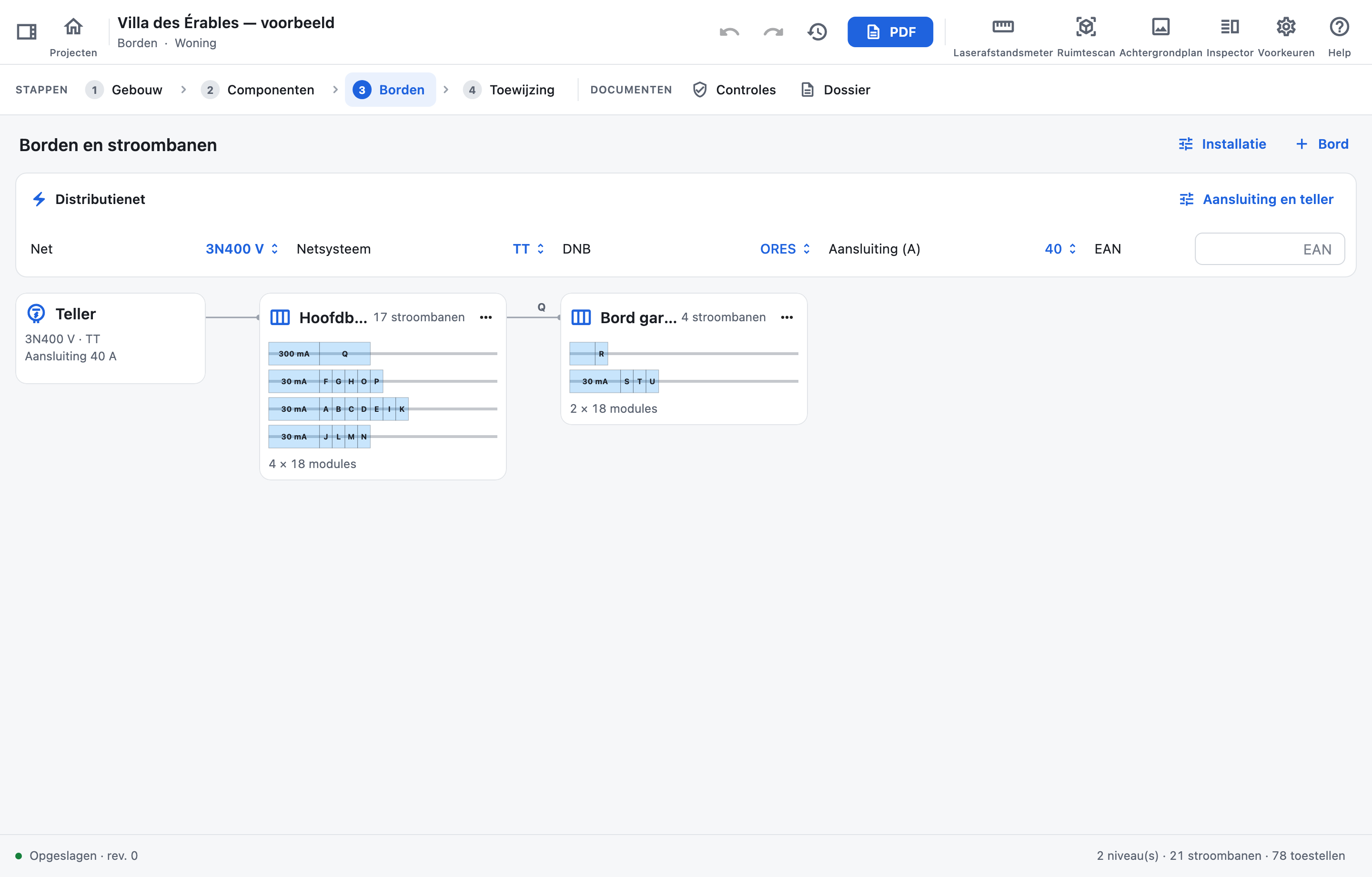
Task: Add a new Bord
Action: 1322,143
